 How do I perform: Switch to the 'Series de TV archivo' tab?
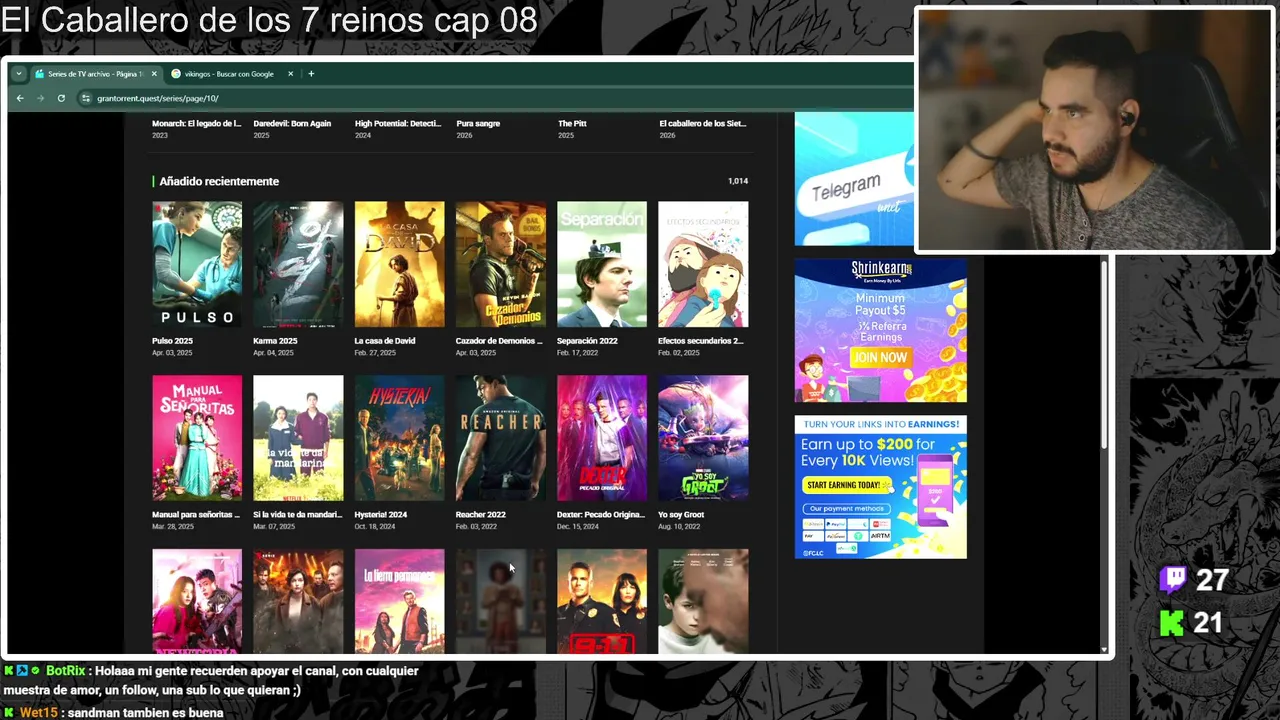tap(96, 74)
